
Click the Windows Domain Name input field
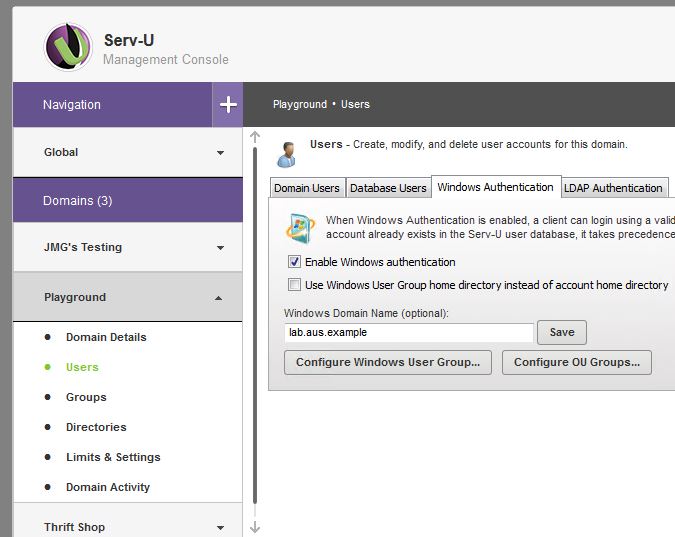[x=409, y=332]
